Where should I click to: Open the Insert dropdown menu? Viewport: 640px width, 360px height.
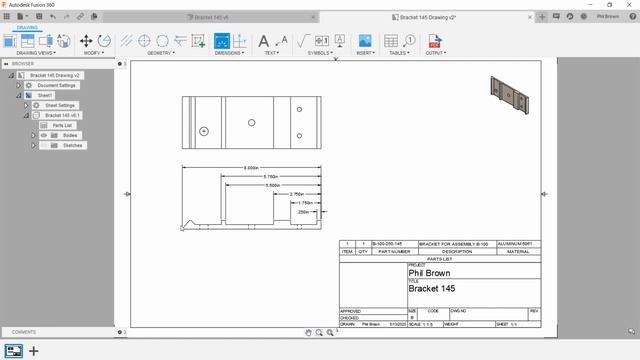click(x=365, y=53)
